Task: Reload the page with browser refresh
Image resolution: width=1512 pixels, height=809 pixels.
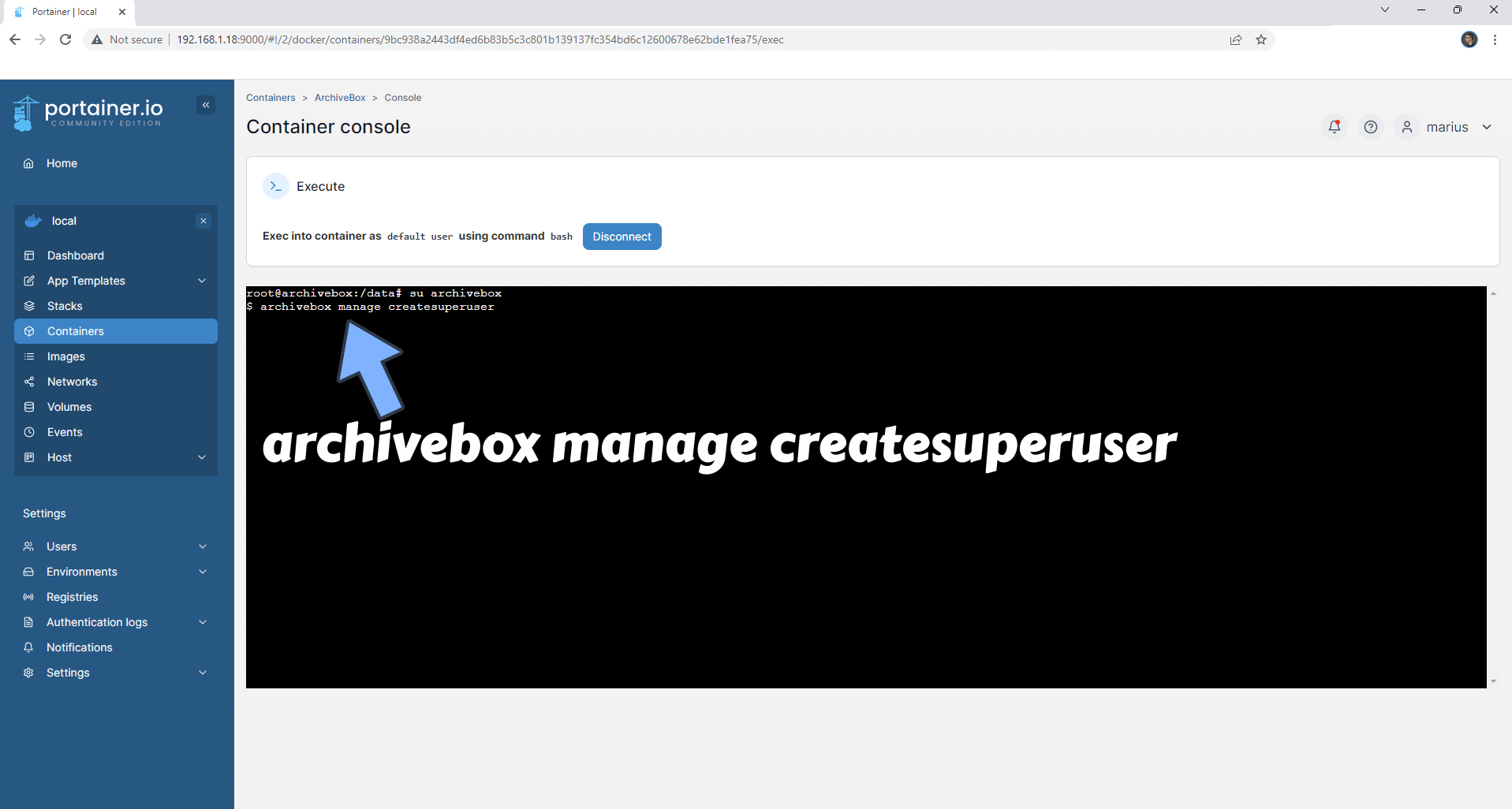Action: [65, 39]
